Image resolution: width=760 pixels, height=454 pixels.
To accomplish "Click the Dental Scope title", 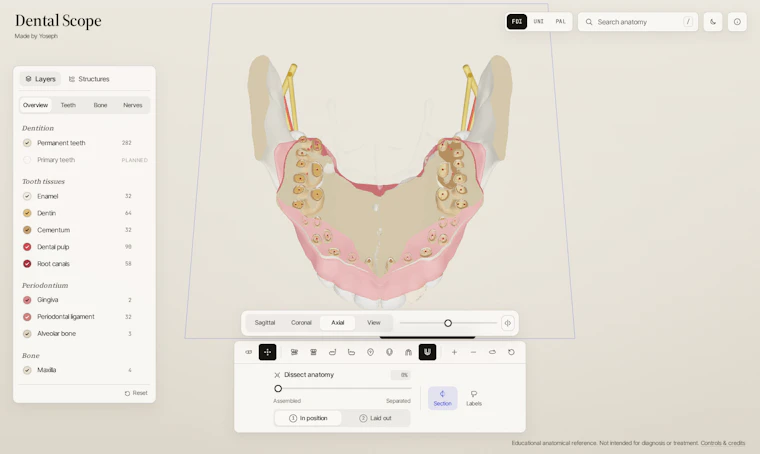I will point(58,21).
